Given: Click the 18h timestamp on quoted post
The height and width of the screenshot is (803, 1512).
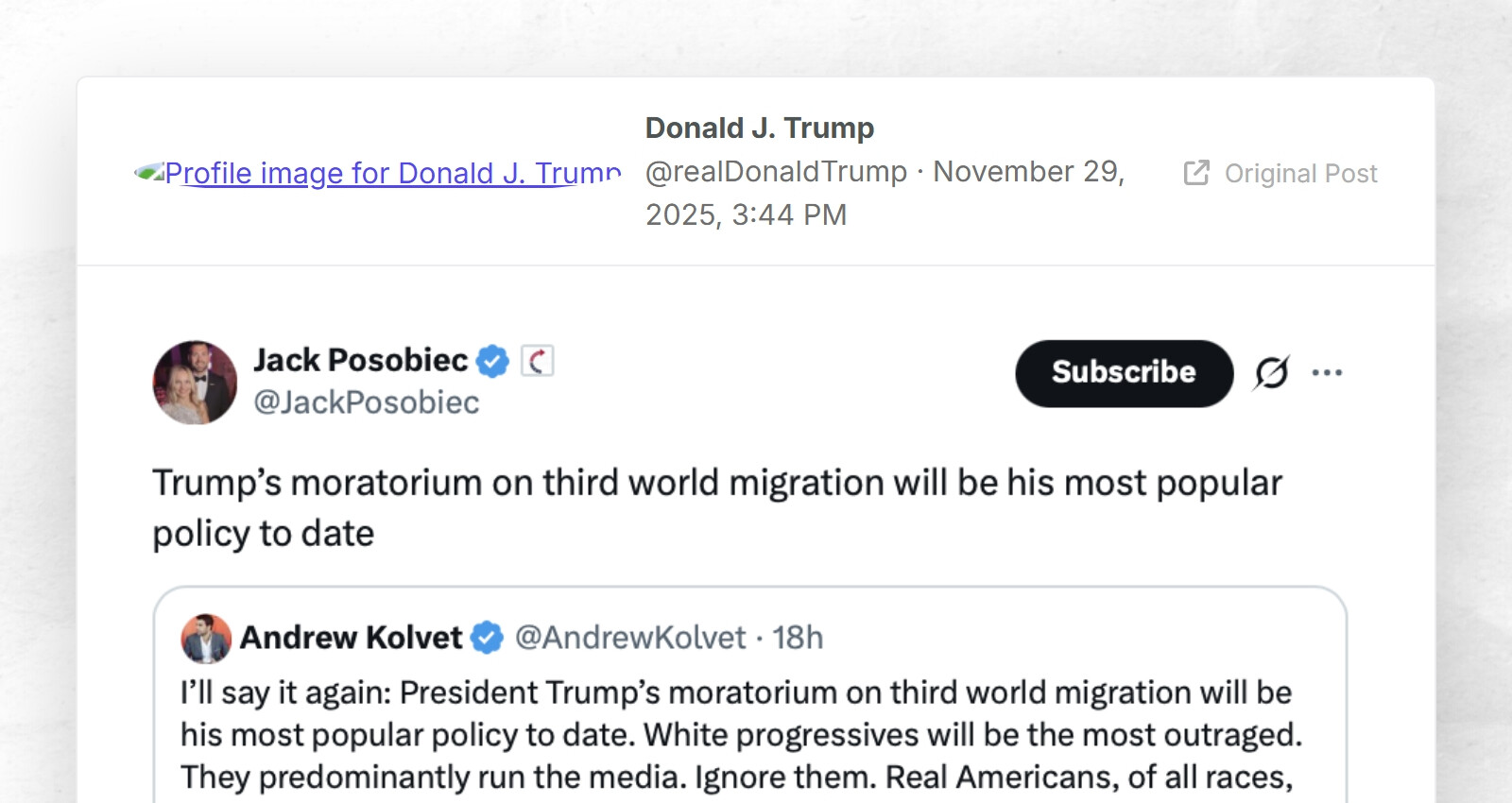Looking at the screenshot, I should click(x=798, y=638).
